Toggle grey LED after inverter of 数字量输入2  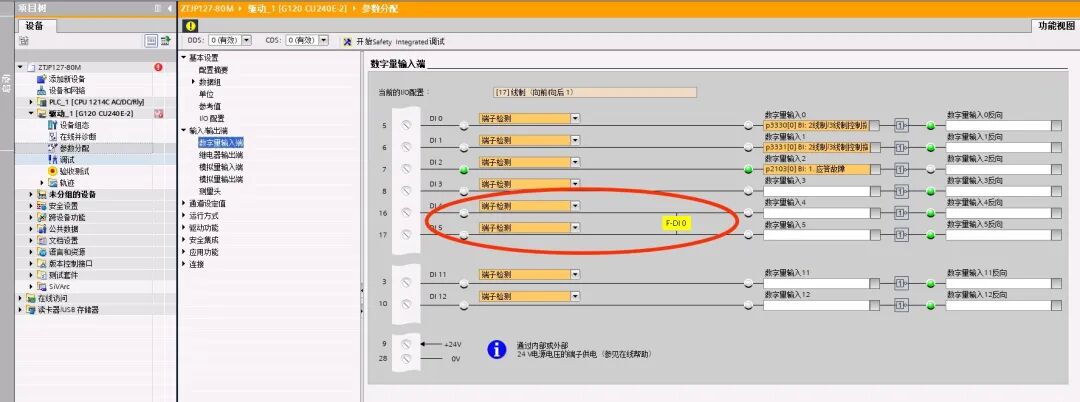931,169
